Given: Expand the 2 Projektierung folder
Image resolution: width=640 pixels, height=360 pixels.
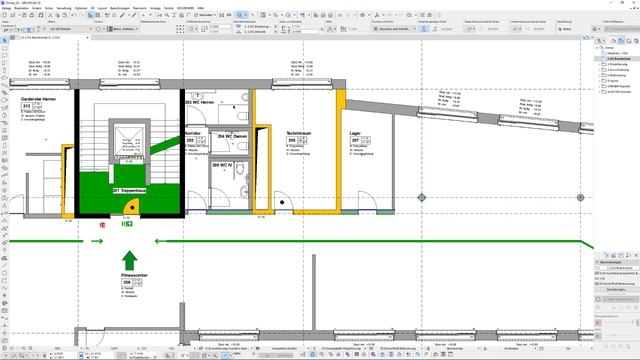Looking at the screenshot, I should point(600,64).
